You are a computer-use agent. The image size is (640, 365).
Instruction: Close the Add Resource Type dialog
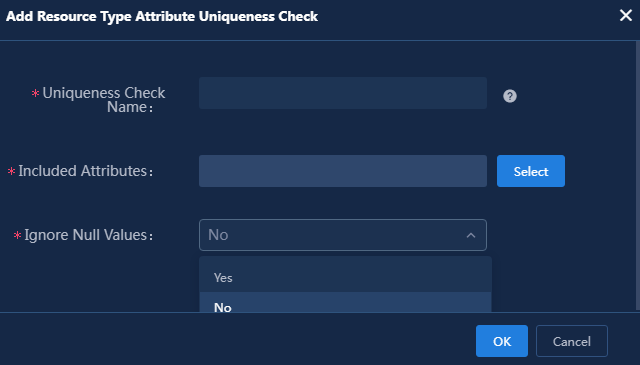click(x=625, y=16)
